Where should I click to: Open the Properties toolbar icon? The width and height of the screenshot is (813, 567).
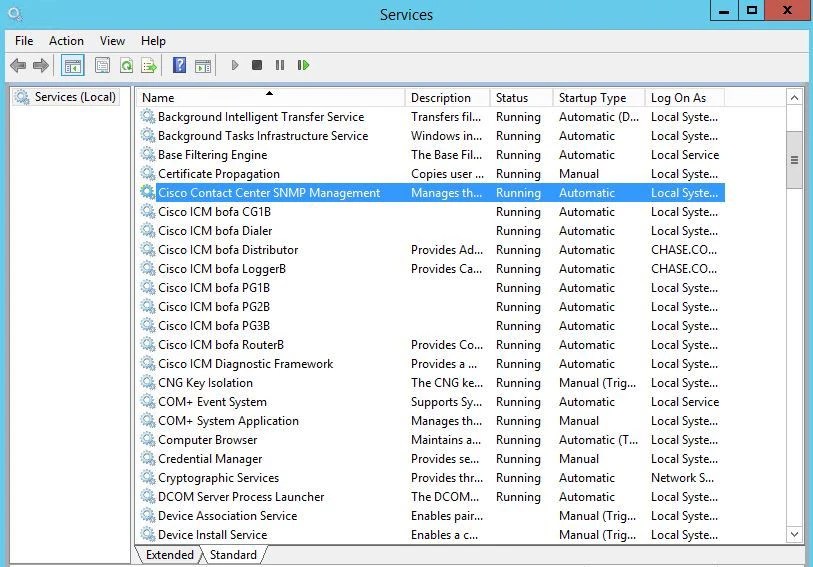tap(102, 65)
